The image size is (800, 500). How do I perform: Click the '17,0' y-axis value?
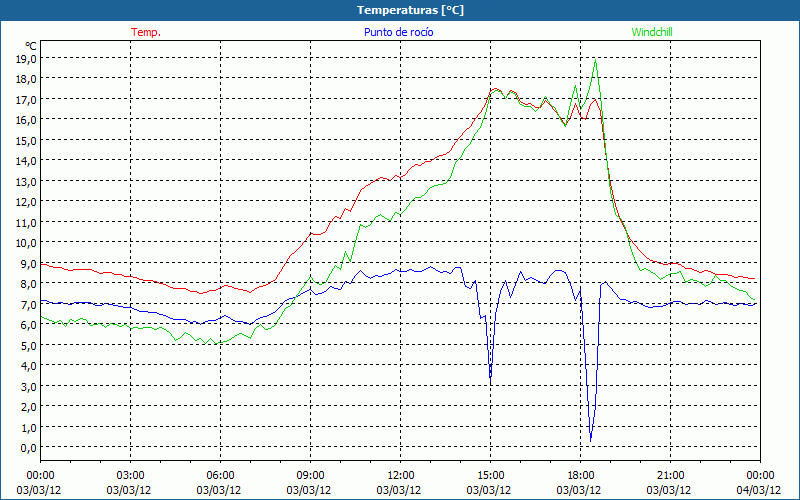[26, 99]
